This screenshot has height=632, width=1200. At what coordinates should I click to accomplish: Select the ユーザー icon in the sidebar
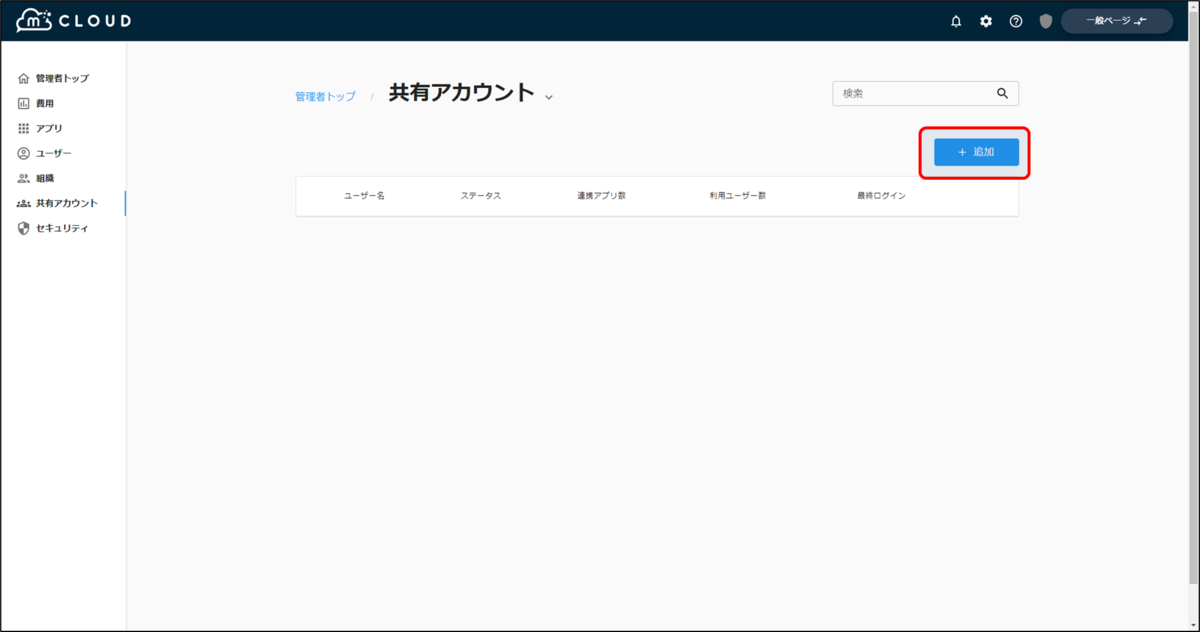[x=47, y=153]
